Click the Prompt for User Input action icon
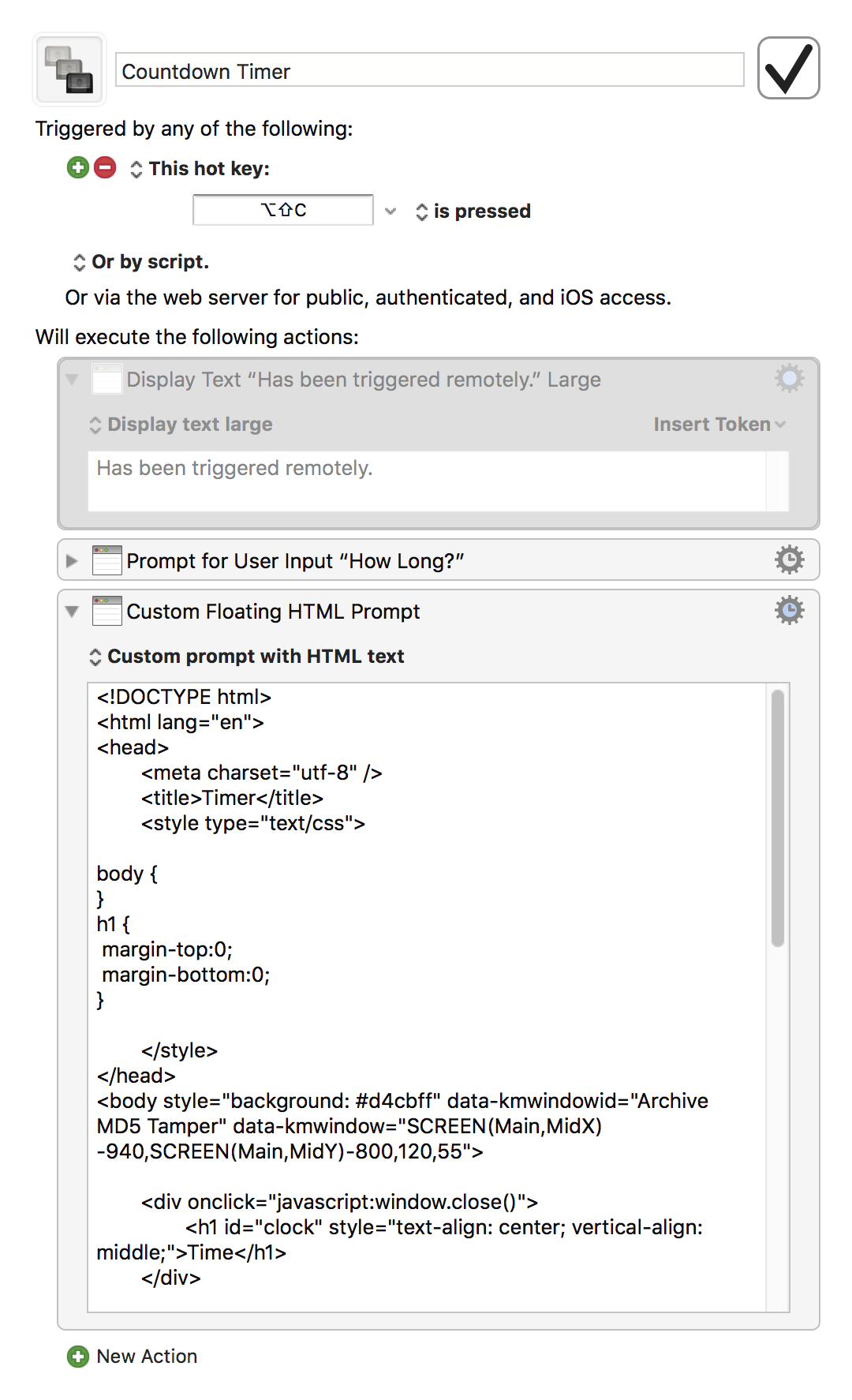This screenshot has height=1400, width=852. (x=106, y=560)
